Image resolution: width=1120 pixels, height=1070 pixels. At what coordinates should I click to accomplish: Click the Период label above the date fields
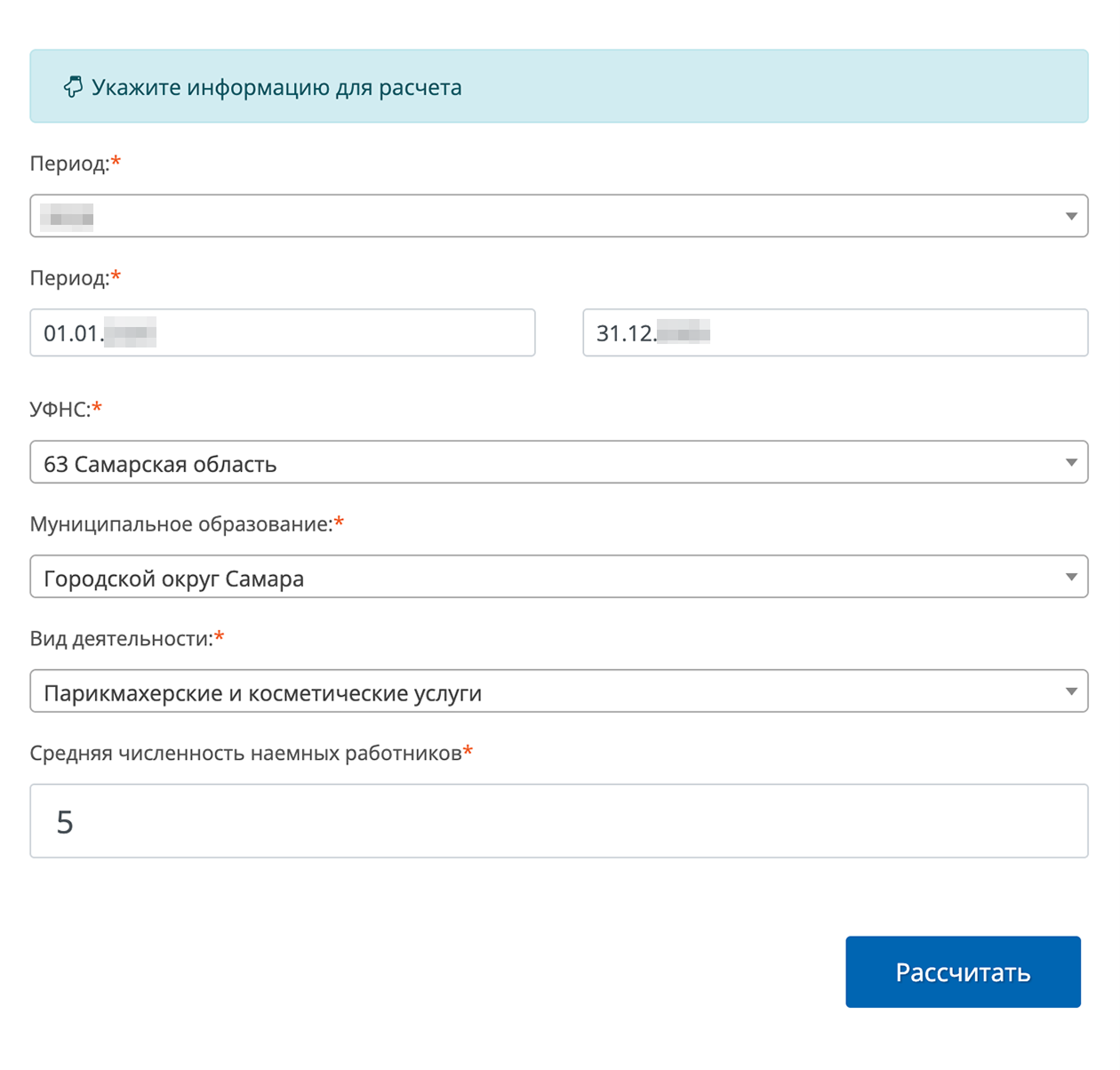click(x=69, y=277)
